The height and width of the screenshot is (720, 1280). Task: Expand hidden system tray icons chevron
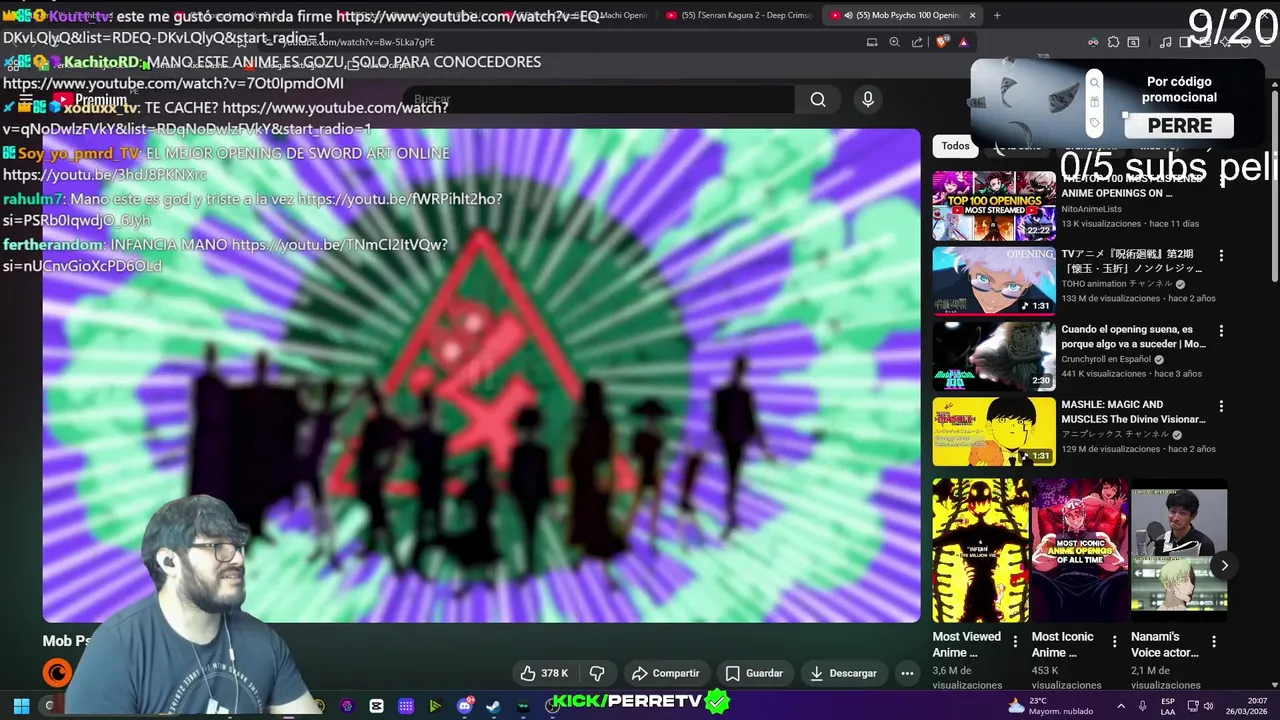pyautogui.click(x=1120, y=706)
